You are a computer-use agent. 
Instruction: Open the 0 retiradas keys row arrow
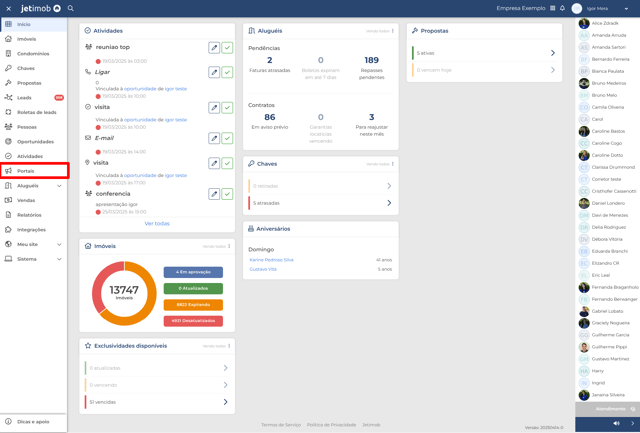click(389, 186)
